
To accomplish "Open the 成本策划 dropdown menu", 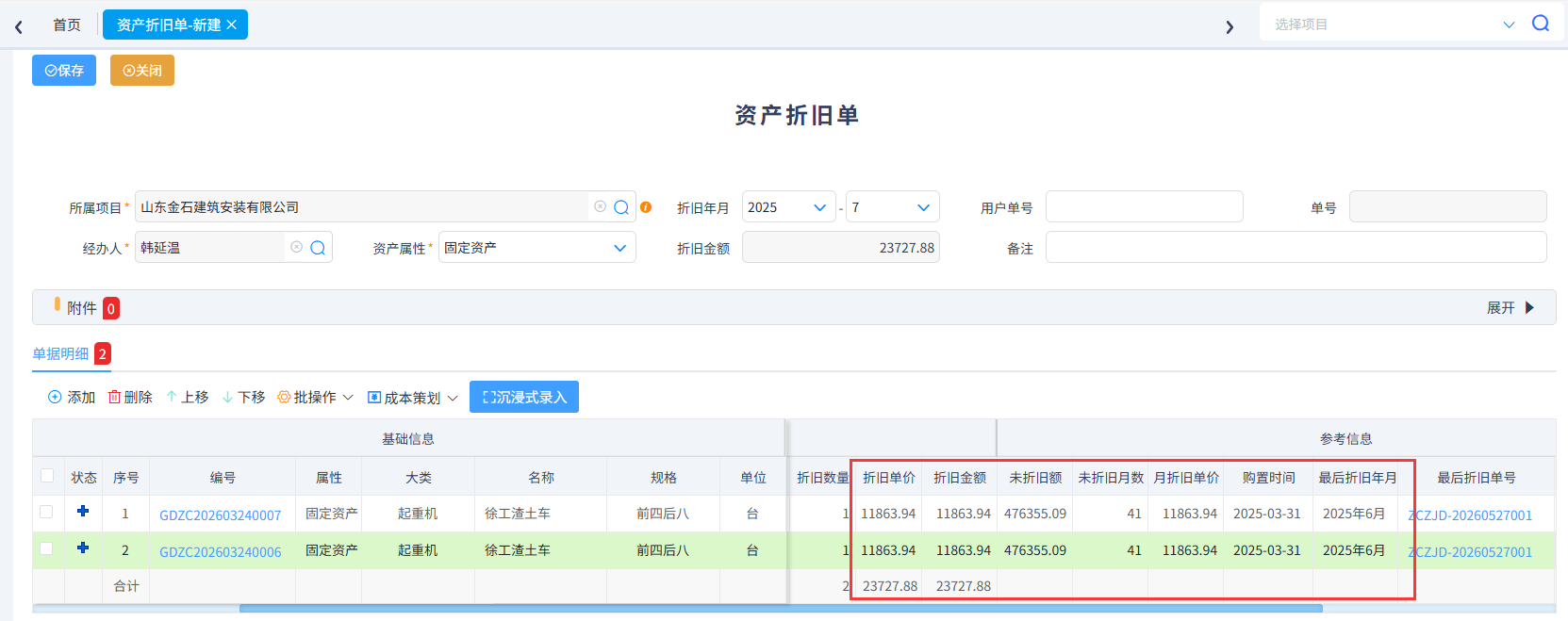I will point(413,398).
